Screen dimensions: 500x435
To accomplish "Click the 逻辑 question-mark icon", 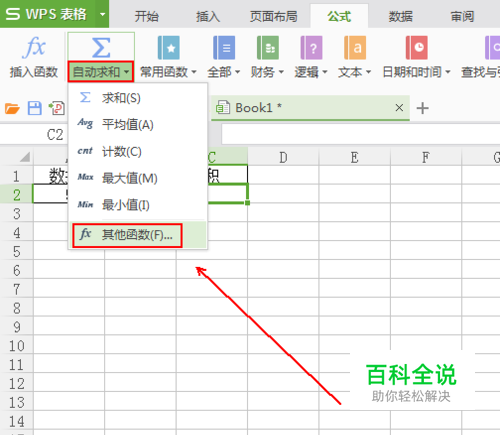I will [311, 48].
